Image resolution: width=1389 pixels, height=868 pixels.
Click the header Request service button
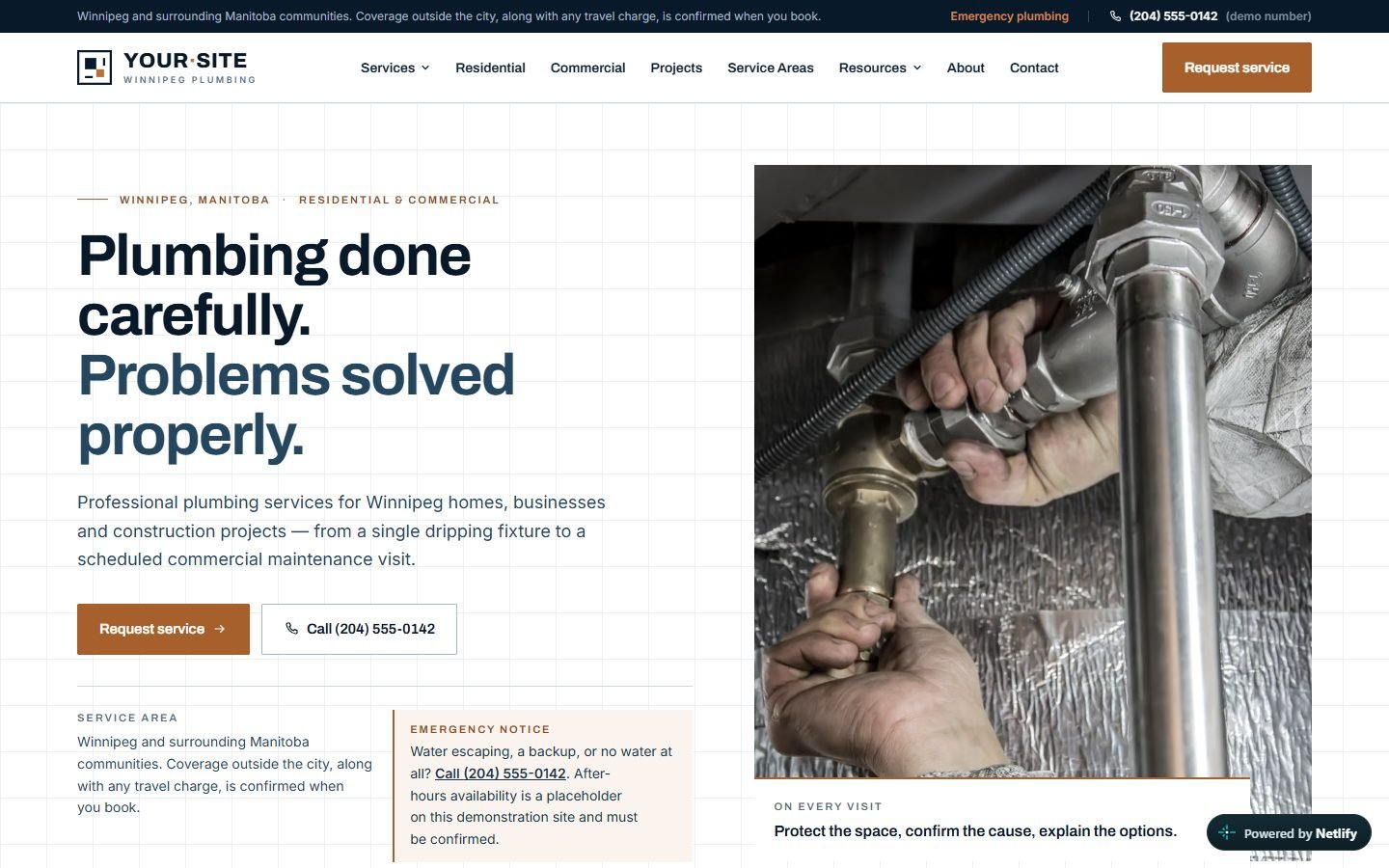pos(1237,68)
